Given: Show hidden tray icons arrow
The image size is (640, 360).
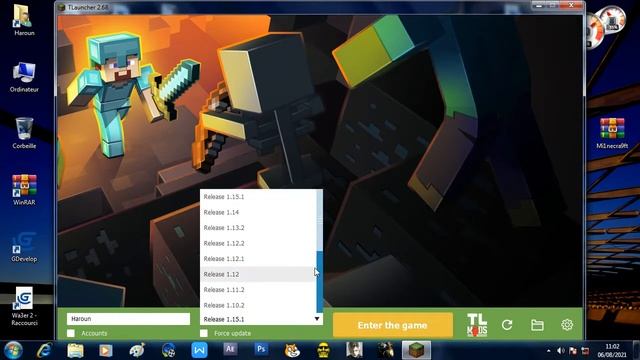Looking at the screenshot, I should [x=548, y=351].
